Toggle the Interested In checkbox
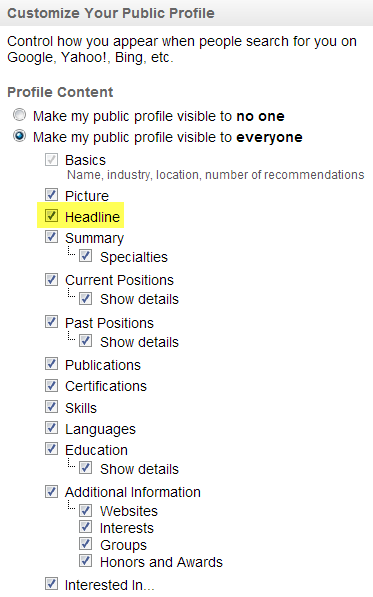373x597 pixels. tap(51, 584)
